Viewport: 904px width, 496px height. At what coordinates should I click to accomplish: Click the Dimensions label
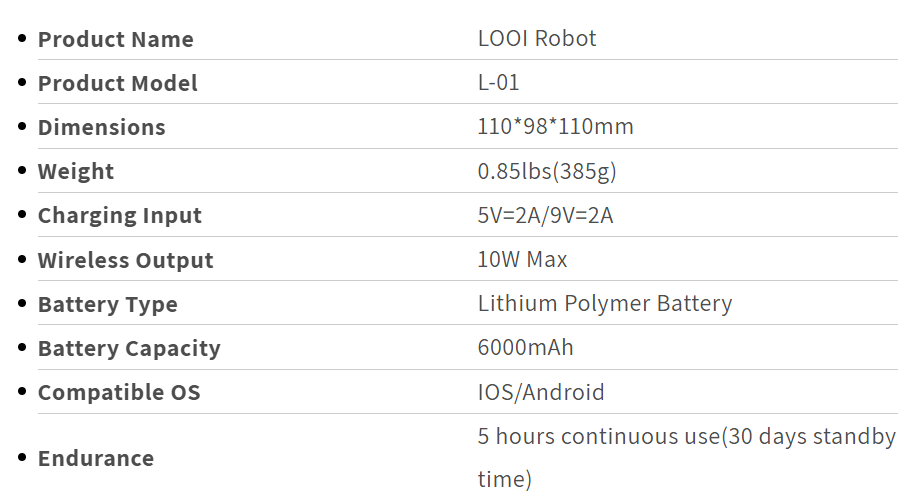101,127
